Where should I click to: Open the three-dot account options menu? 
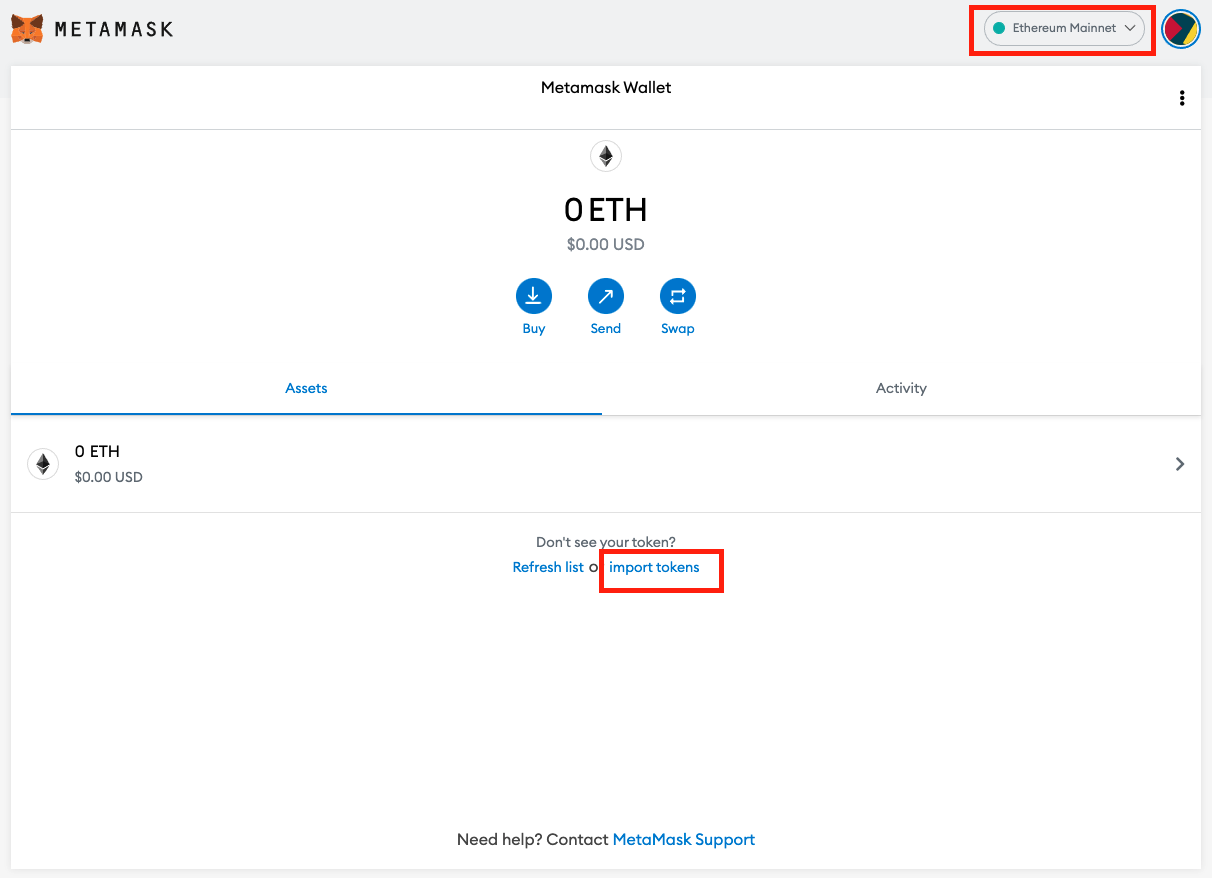point(1182,98)
